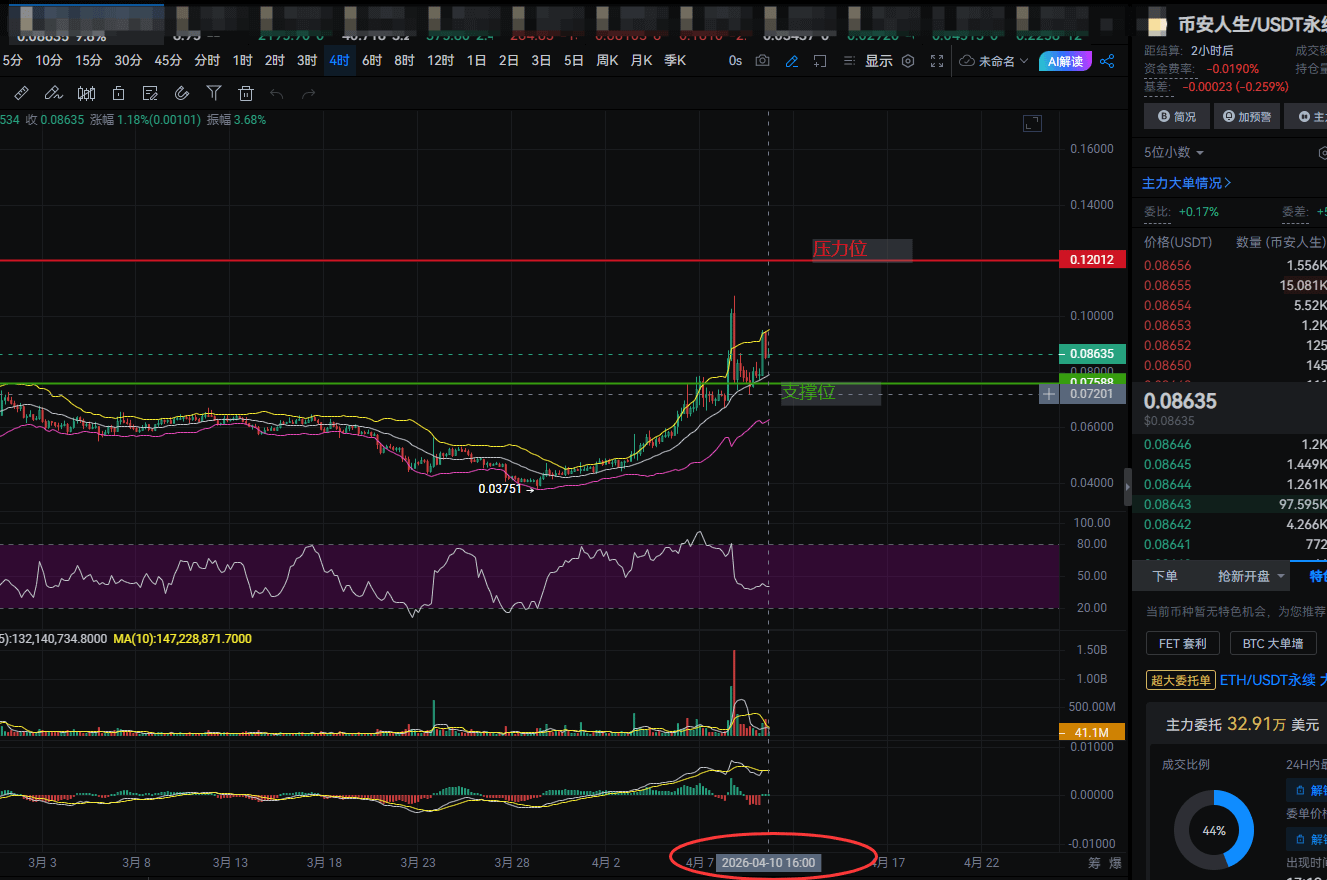Open the 未命名 layout dropdown
Screen dimensions: 1327x880
click(x=994, y=61)
